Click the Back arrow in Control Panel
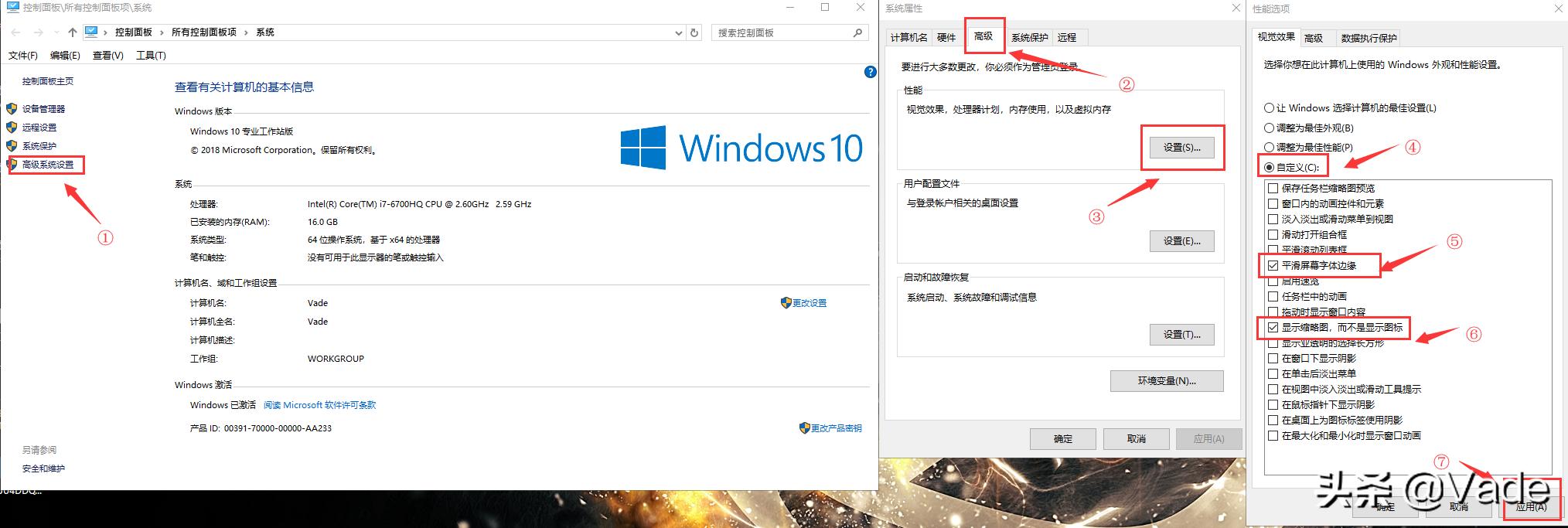 [16, 32]
